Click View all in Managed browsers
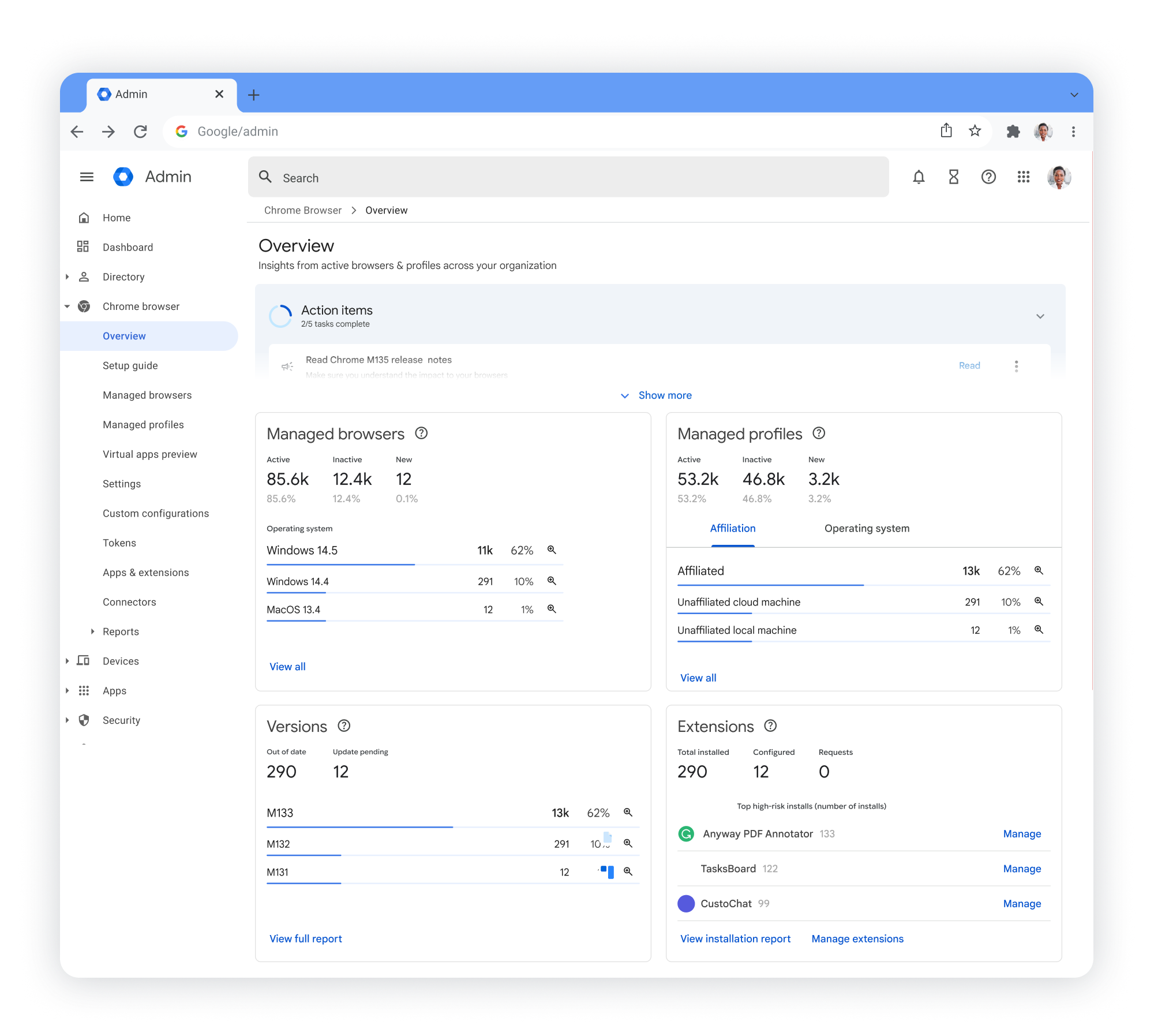 click(x=287, y=667)
